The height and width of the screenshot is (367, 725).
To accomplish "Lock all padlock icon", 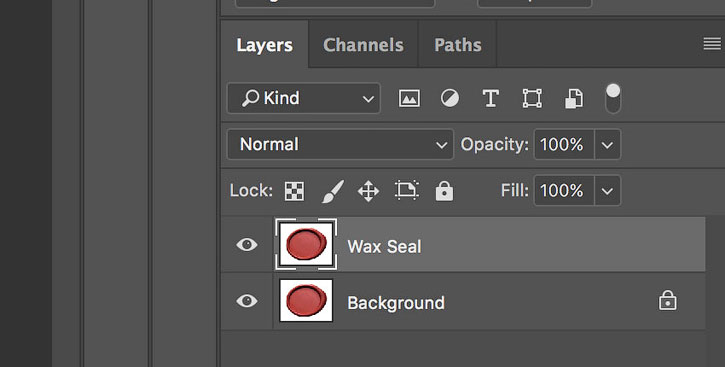I will 444,190.
